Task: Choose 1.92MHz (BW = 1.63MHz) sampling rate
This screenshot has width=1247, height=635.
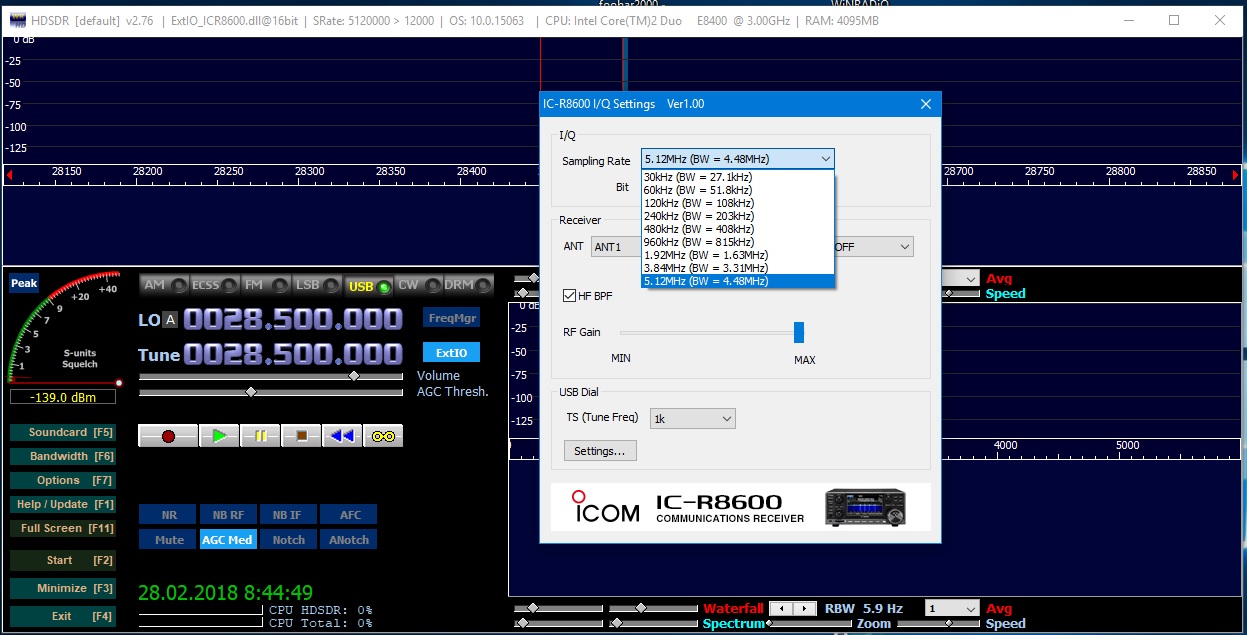Action: [738, 255]
